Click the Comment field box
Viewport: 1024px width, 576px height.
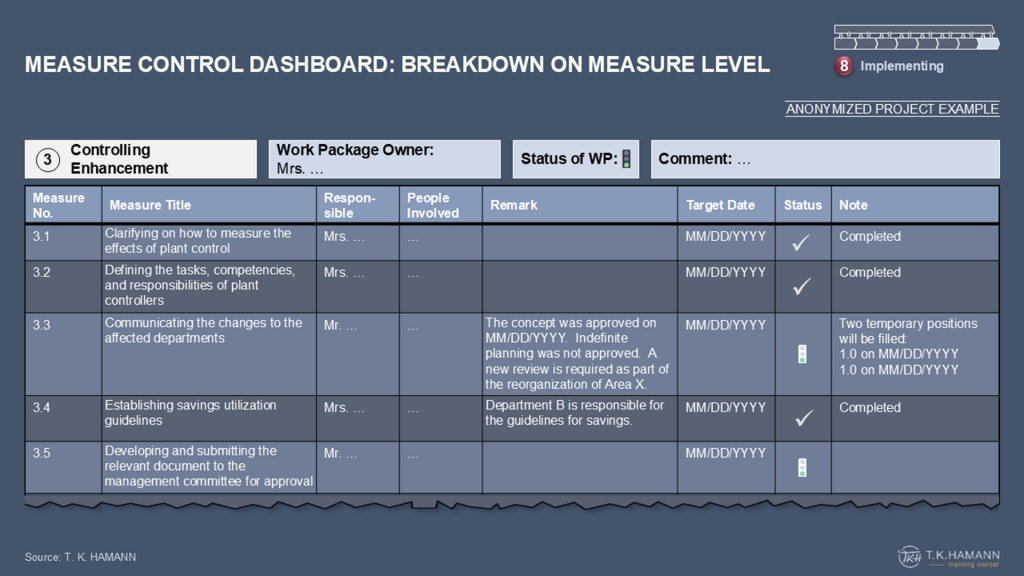825,159
